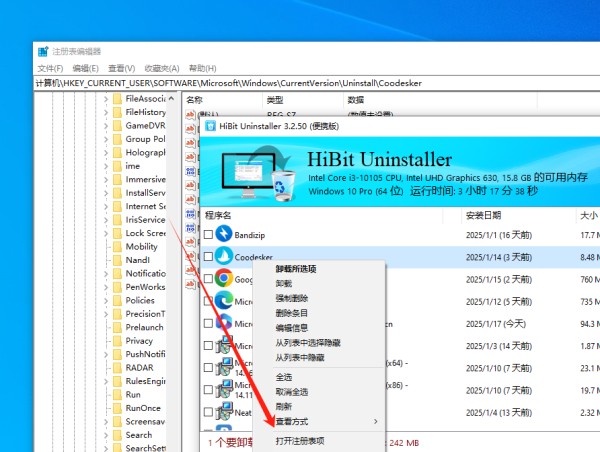Click the app icon in the 94.3 MB row

click(x=224, y=323)
